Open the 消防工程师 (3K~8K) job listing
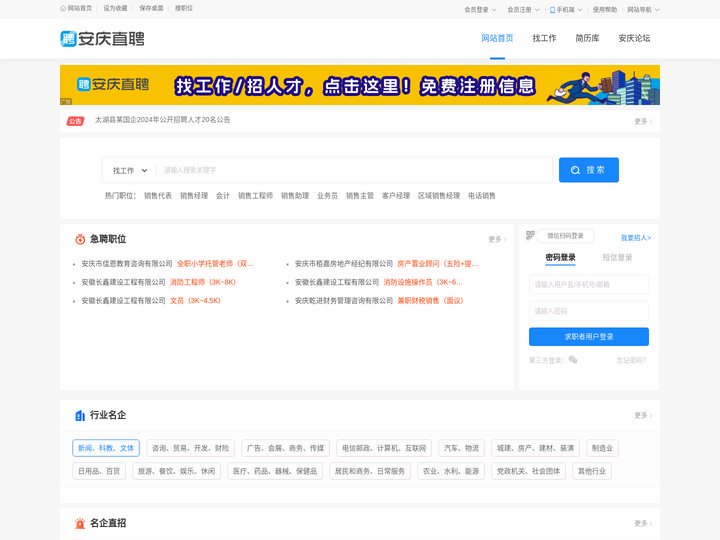 coord(202,282)
